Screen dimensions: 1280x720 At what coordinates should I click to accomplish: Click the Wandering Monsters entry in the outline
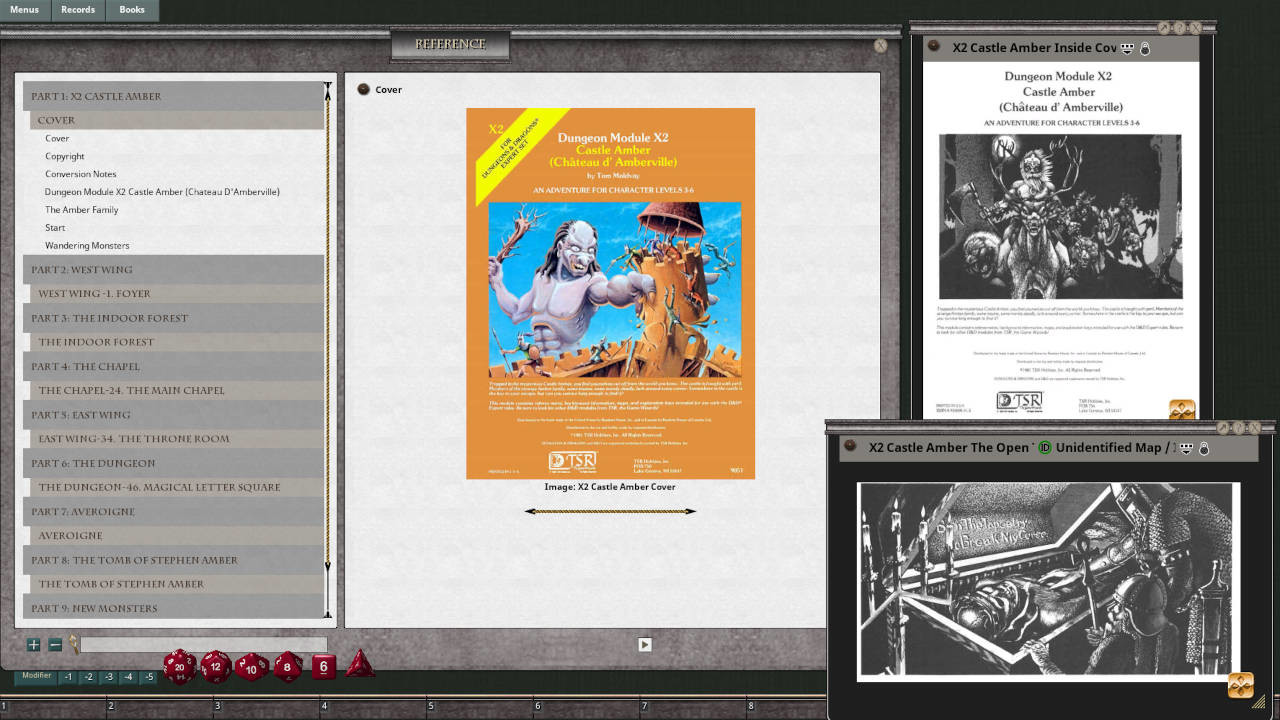click(x=87, y=245)
